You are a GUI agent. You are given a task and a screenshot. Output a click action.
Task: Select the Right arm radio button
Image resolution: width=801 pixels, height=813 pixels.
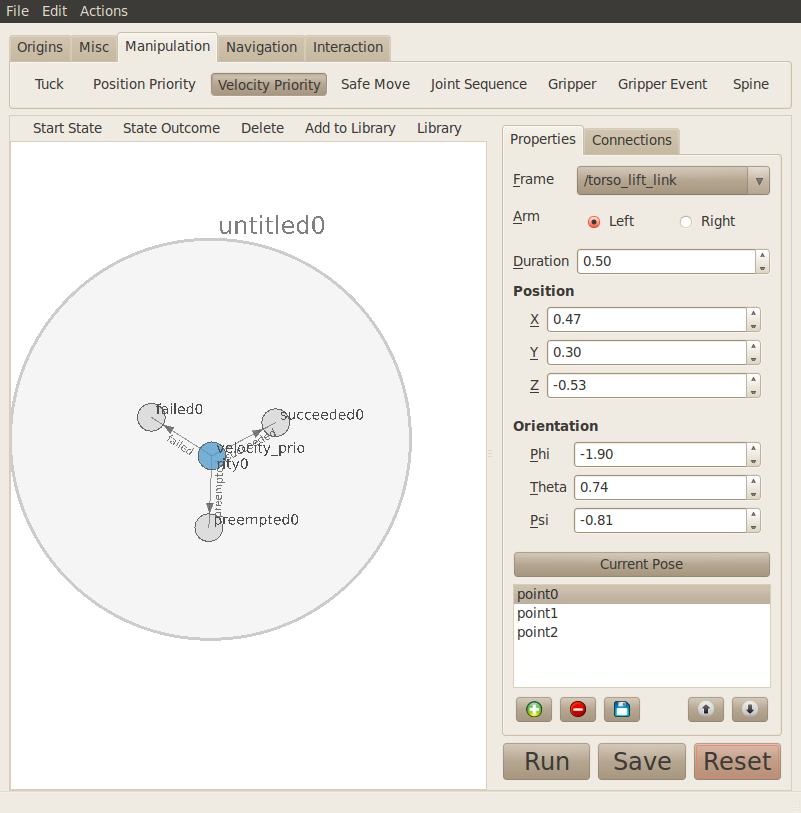(686, 222)
